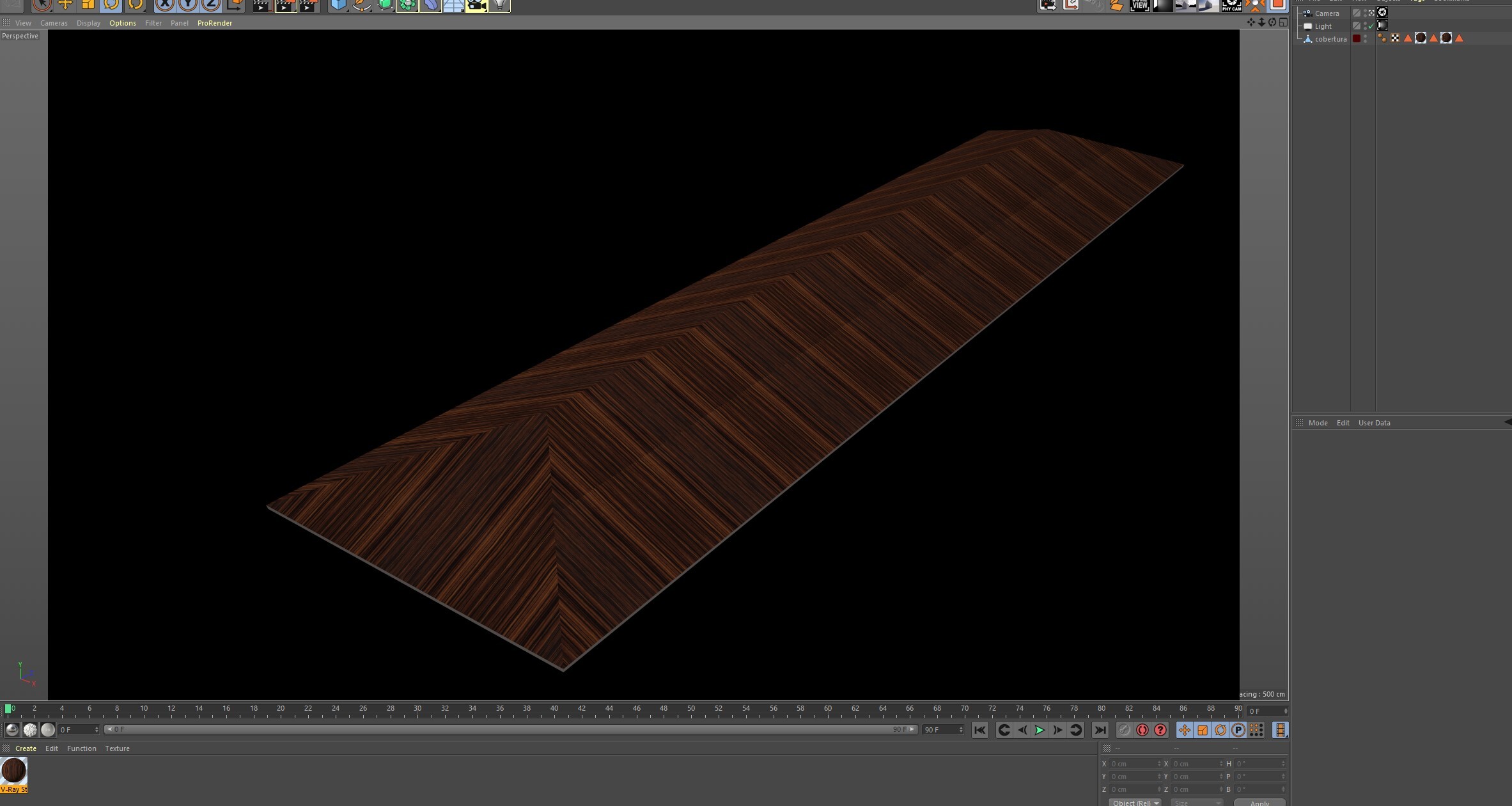The image size is (1512, 806).
Task: Click the Record Active Objects button
Action: pos(1124,730)
